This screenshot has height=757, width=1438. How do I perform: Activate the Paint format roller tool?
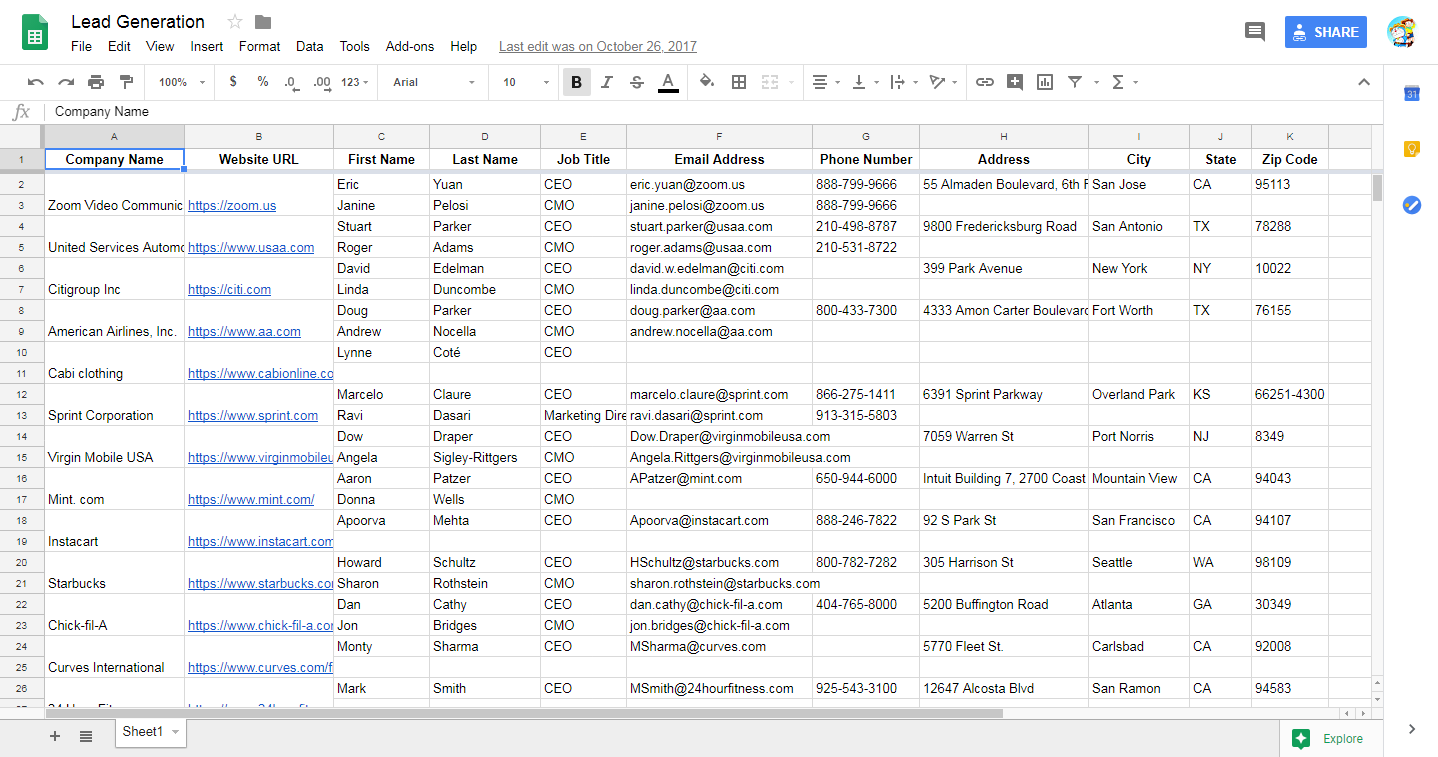(x=126, y=82)
